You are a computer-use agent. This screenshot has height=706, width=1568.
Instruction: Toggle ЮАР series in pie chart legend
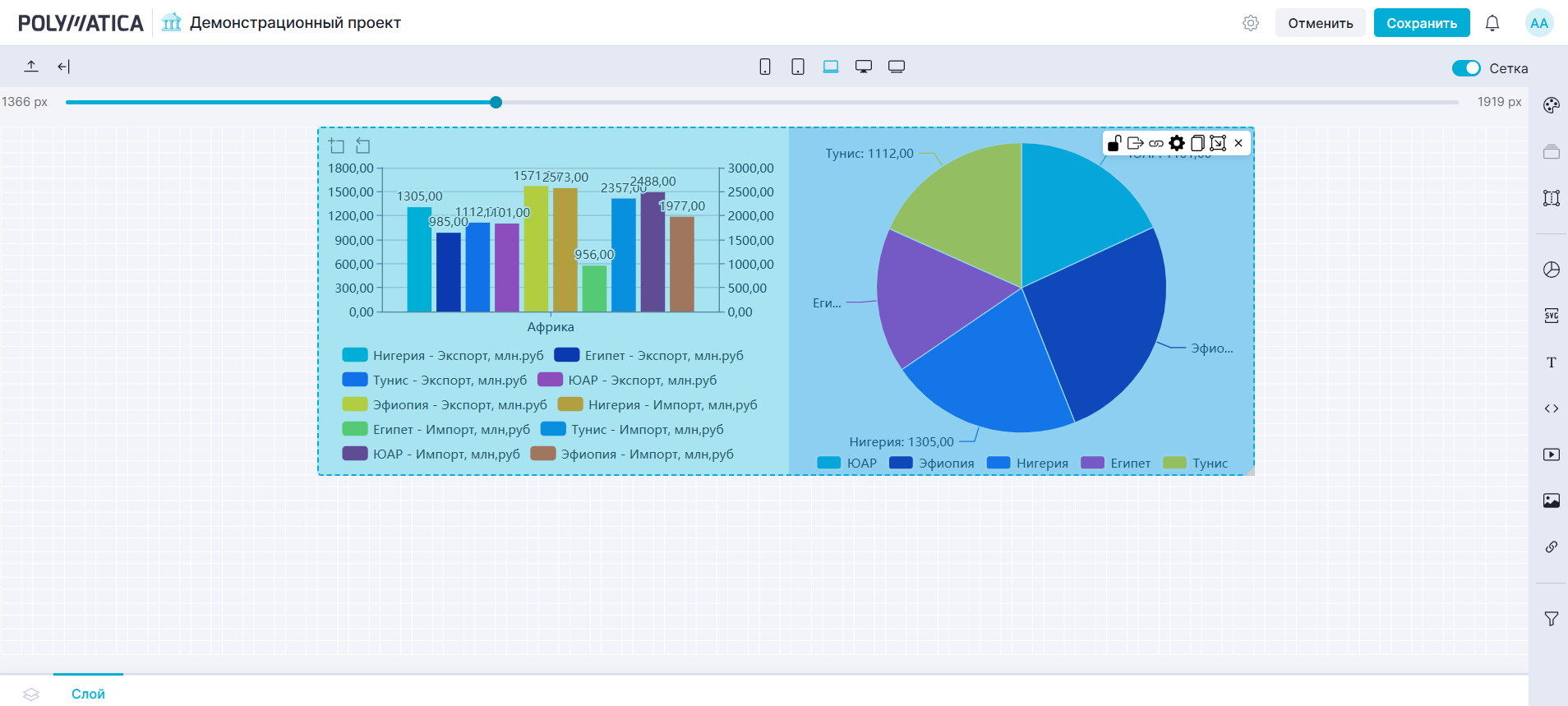click(847, 463)
